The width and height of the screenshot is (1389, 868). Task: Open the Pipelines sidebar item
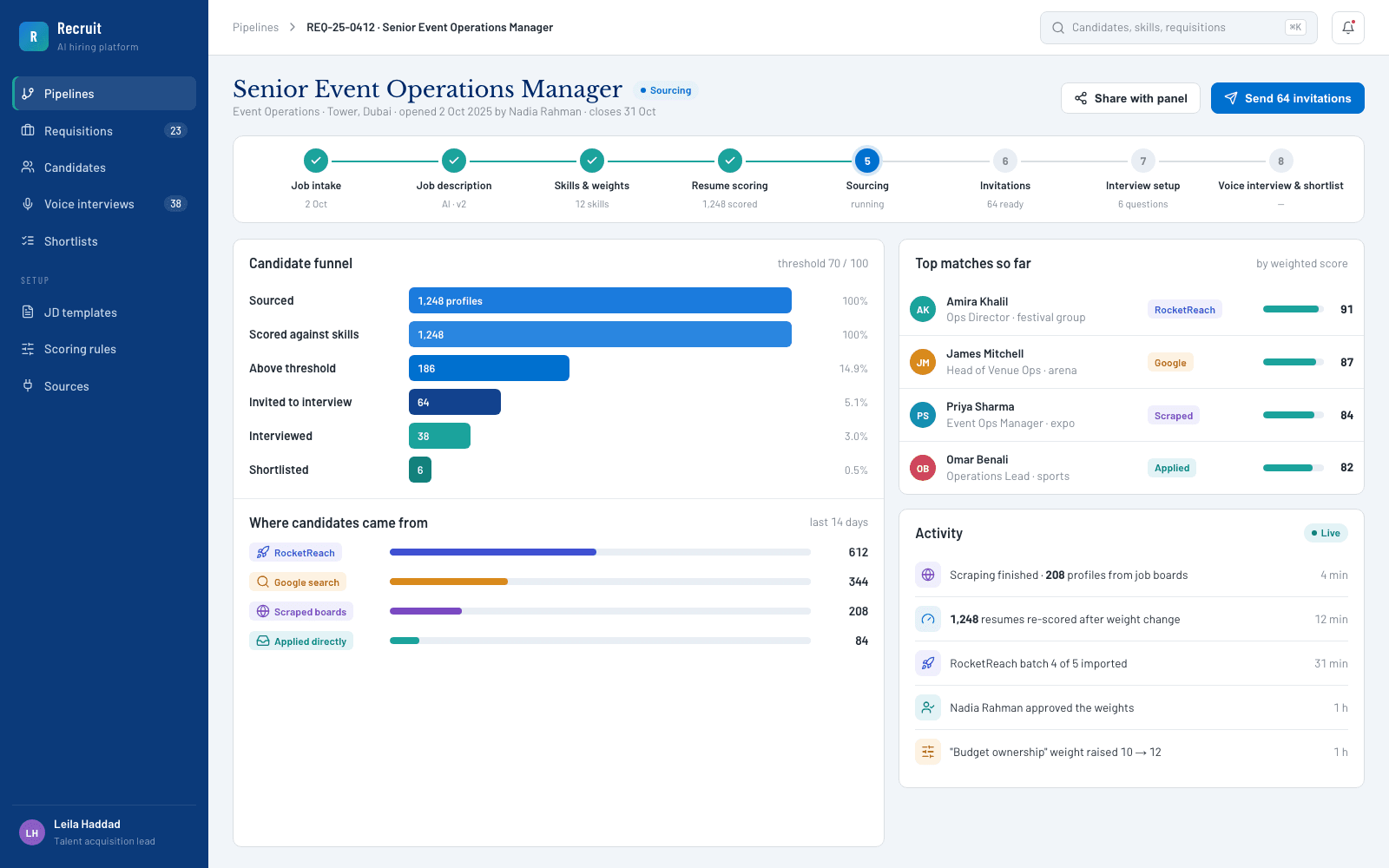104,94
